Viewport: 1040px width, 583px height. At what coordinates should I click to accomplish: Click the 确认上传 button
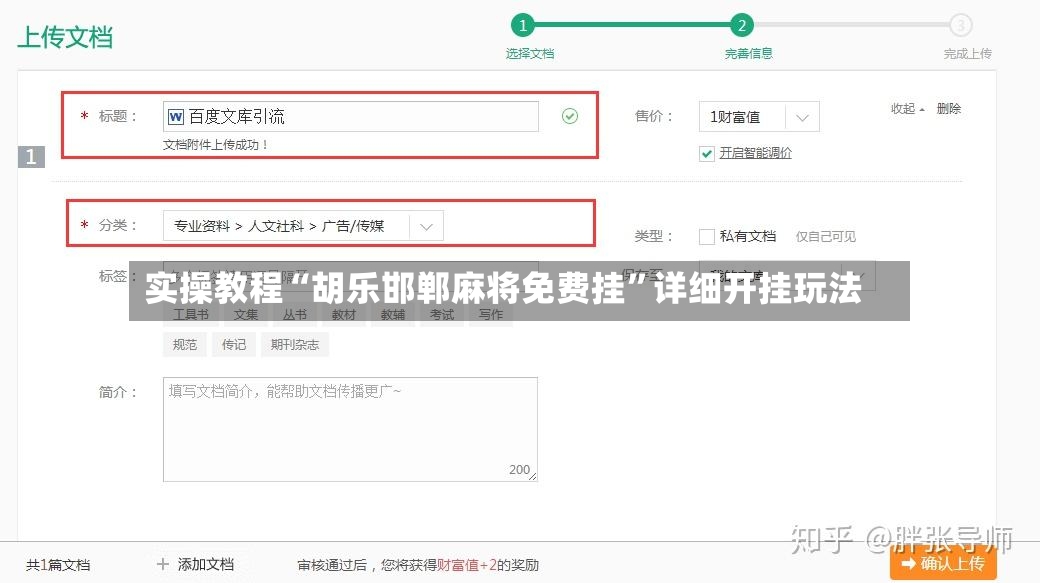[943, 564]
